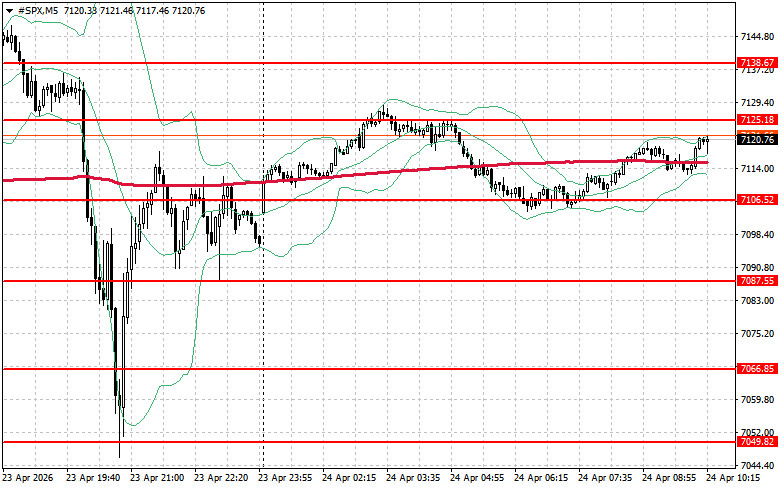Click the red level label 7087.55
Screen dimensions: 781x489
[x=757, y=281]
